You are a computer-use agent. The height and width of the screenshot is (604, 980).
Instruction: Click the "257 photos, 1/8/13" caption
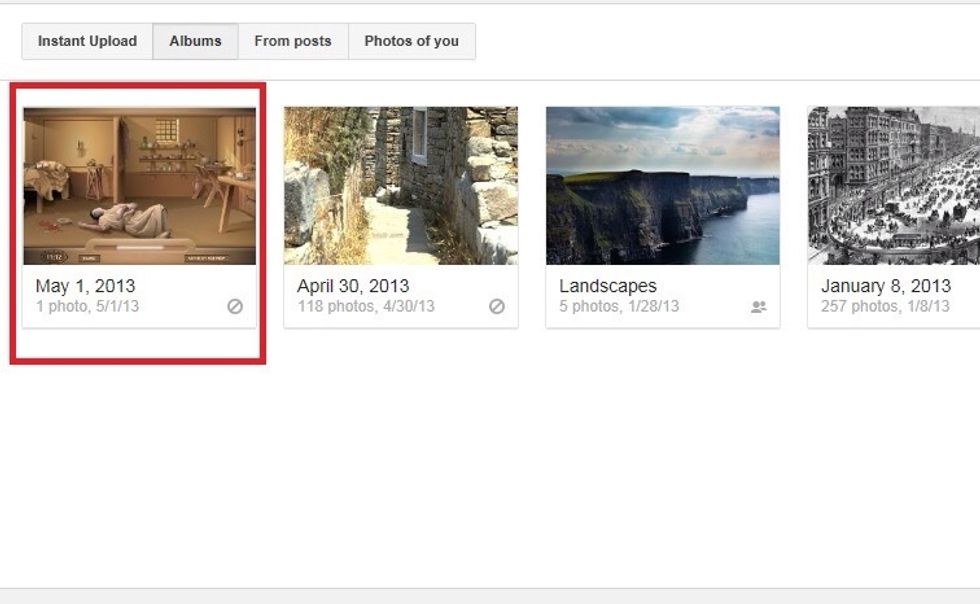(x=885, y=306)
